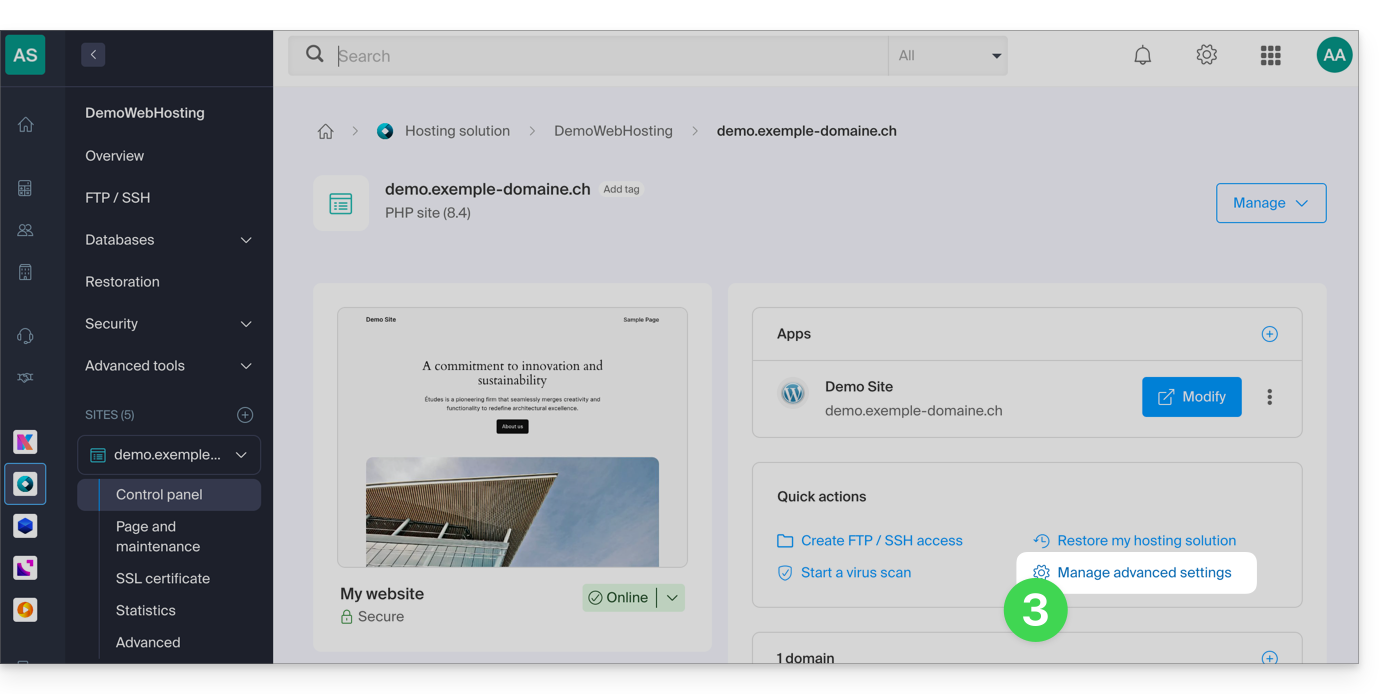Click the Modify button for Demo Site
Image resolution: width=1389 pixels, height=694 pixels.
point(1191,397)
